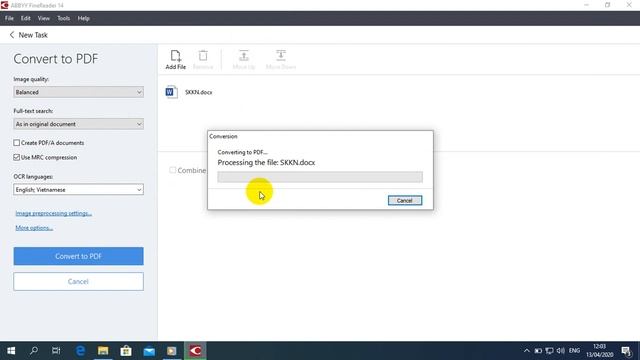Open the More options link
The height and width of the screenshot is (360, 640).
click(x=34, y=228)
